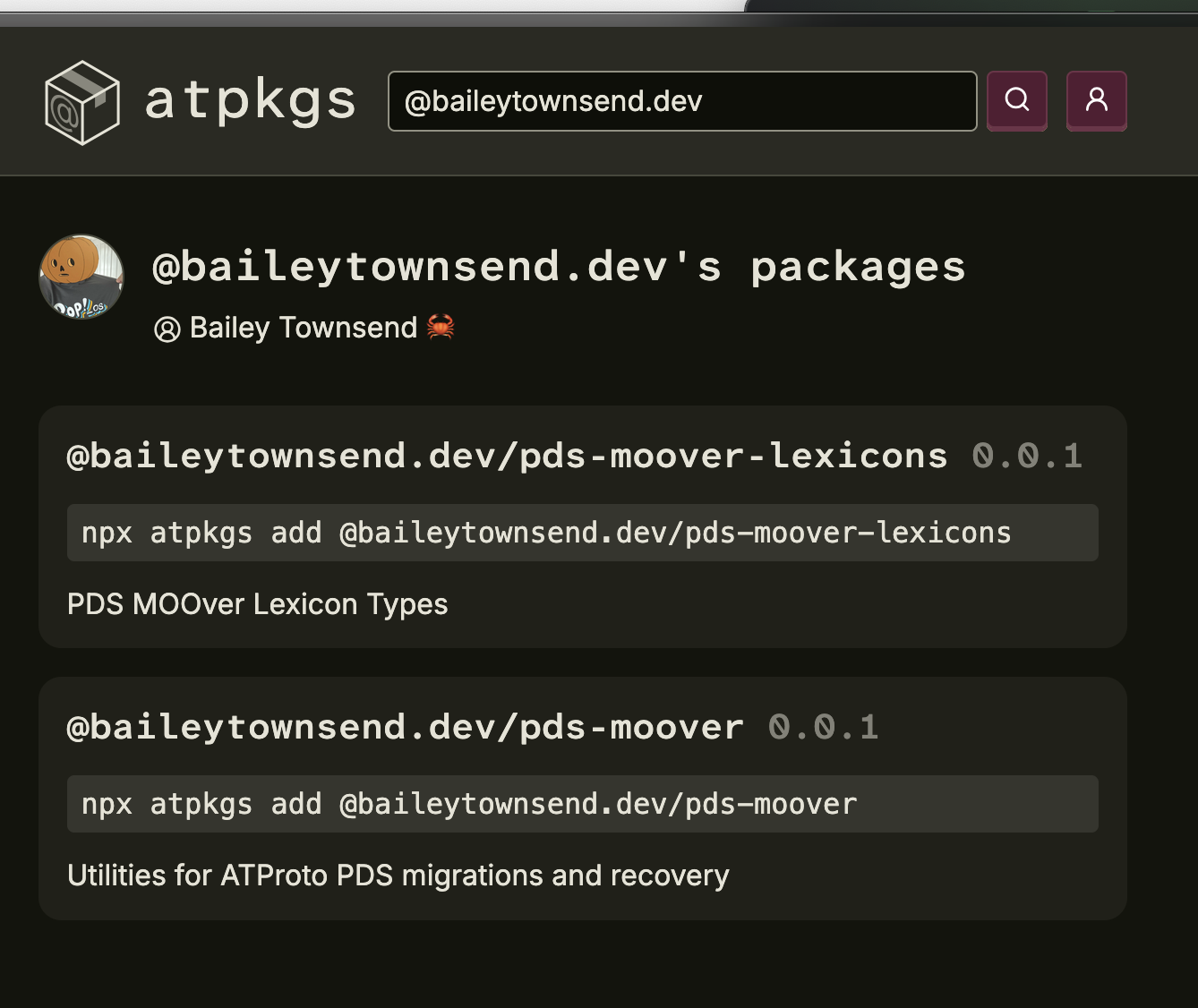Select the Bailey Townsend display name
The height and width of the screenshot is (1008, 1198).
coord(303,328)
